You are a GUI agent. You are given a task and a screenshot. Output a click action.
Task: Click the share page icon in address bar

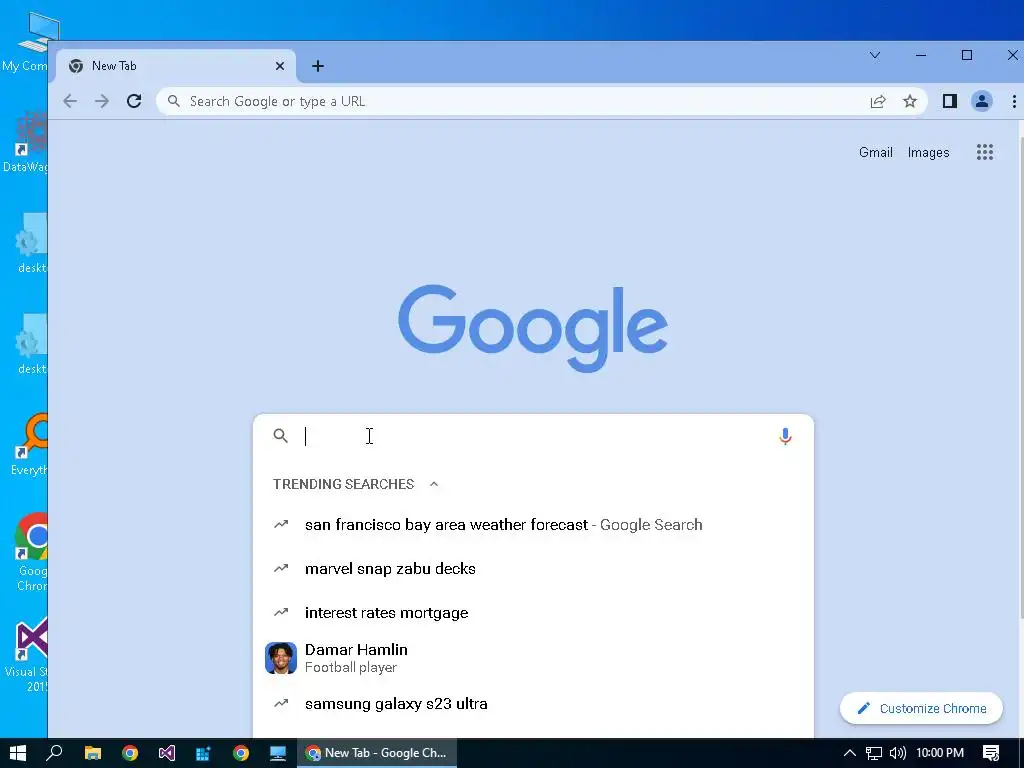coord(878,101)
